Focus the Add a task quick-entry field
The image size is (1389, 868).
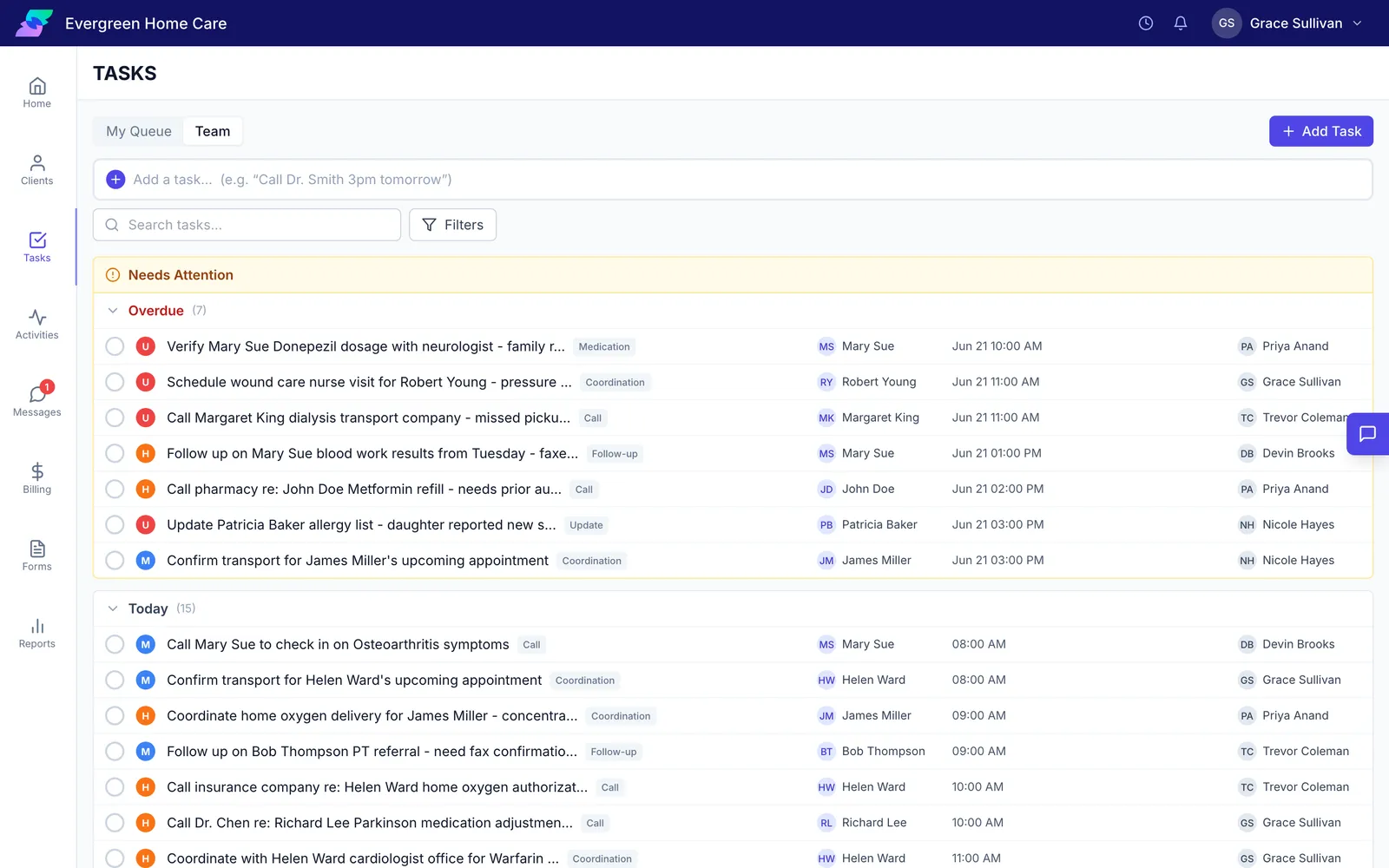(x=733, y=180)
